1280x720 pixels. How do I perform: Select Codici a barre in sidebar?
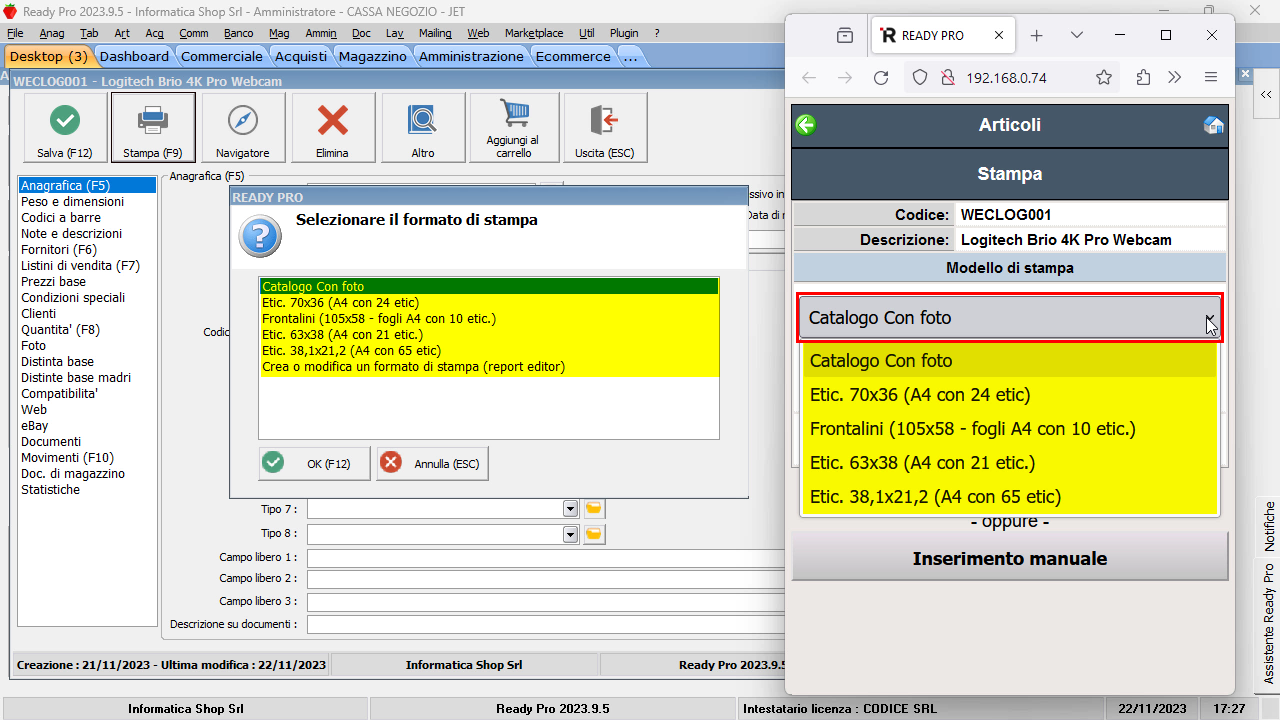[x=61, y=218]
